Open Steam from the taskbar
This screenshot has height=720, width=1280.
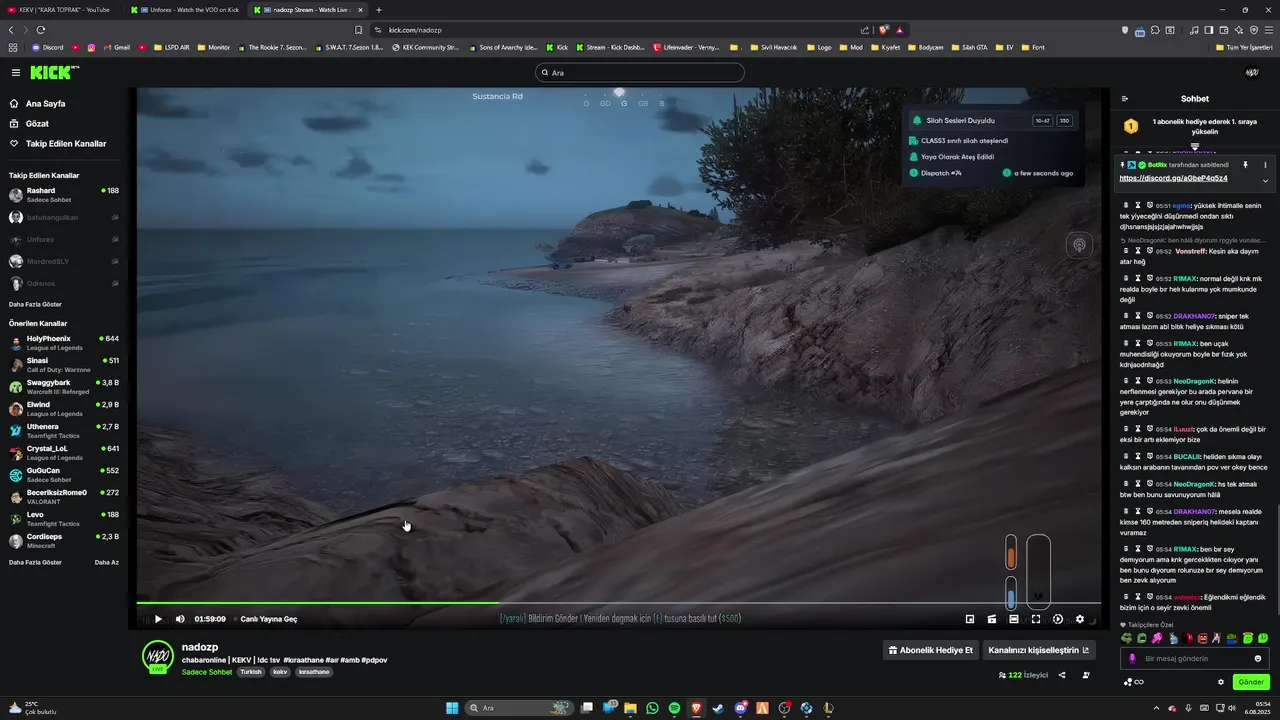pyautogui.click(x=718, y=708)
